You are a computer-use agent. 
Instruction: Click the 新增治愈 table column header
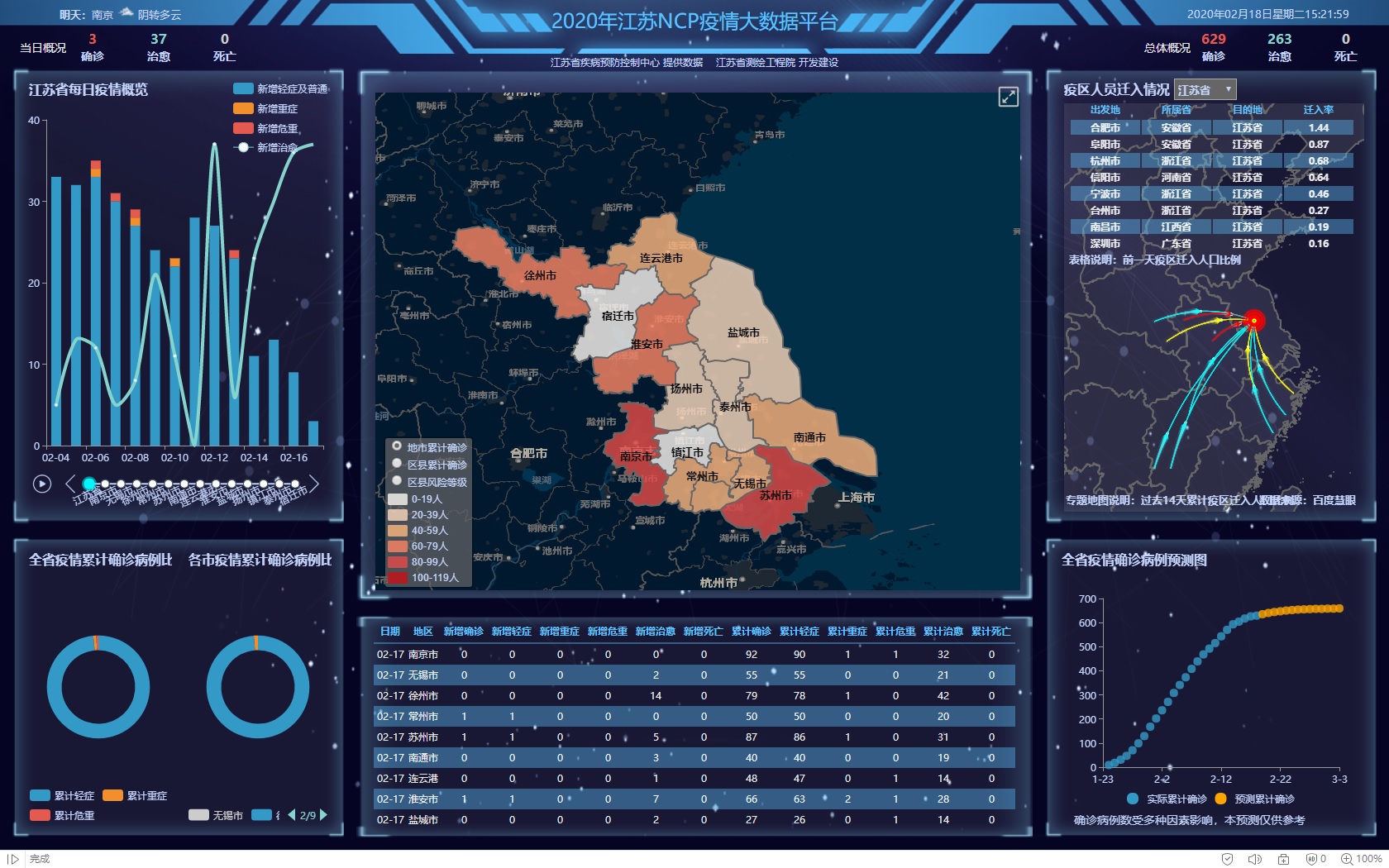click(x=655, y=632)
